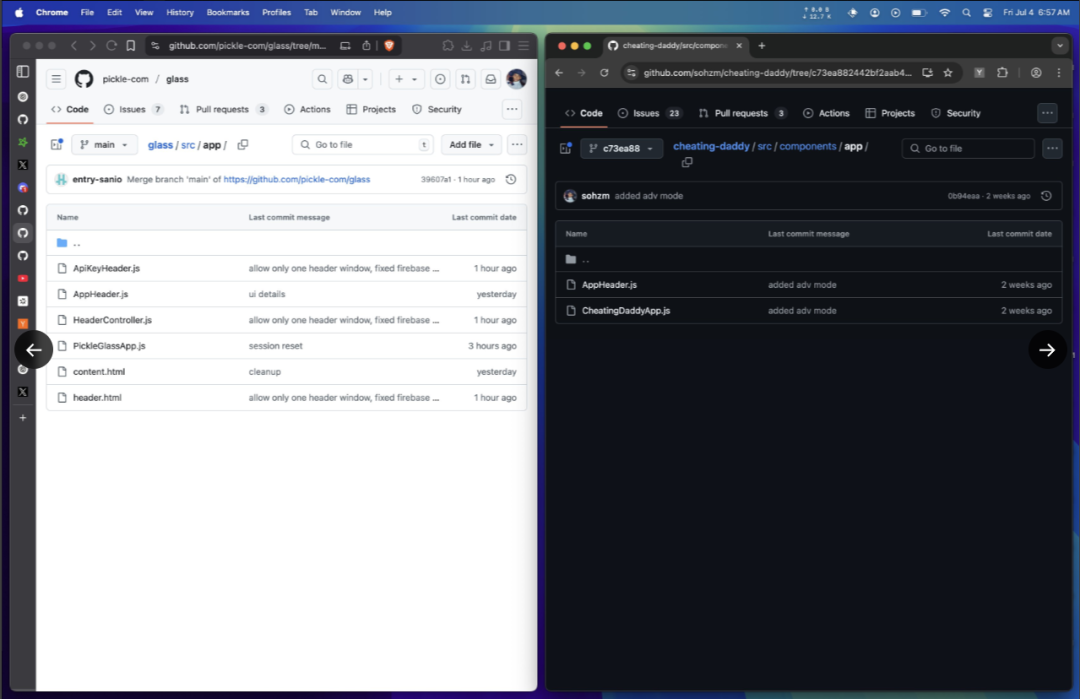
Task: Expand Copilot dropdown arrow in glass header
Action: coord(366,79)
